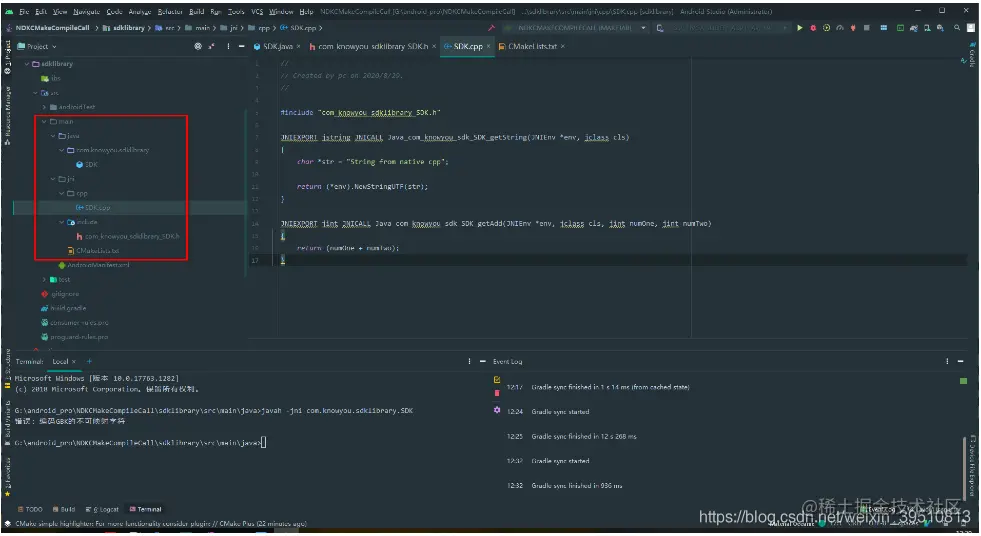981x536 pixels.
Task: Click the locate target icon in Project panel
Action: coord(198,46)
